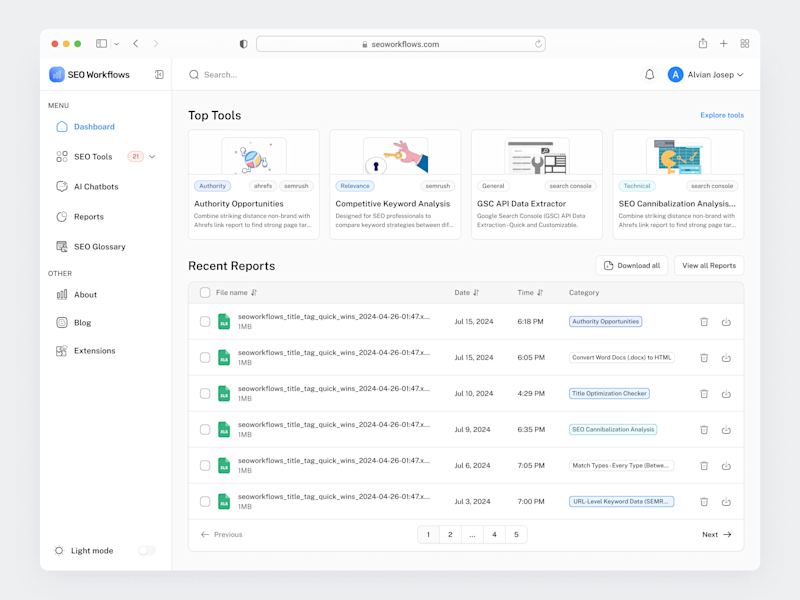Click the SEO Workflows logo icon
Viewport: 800px width, 600px height.
tap(57, 74)
